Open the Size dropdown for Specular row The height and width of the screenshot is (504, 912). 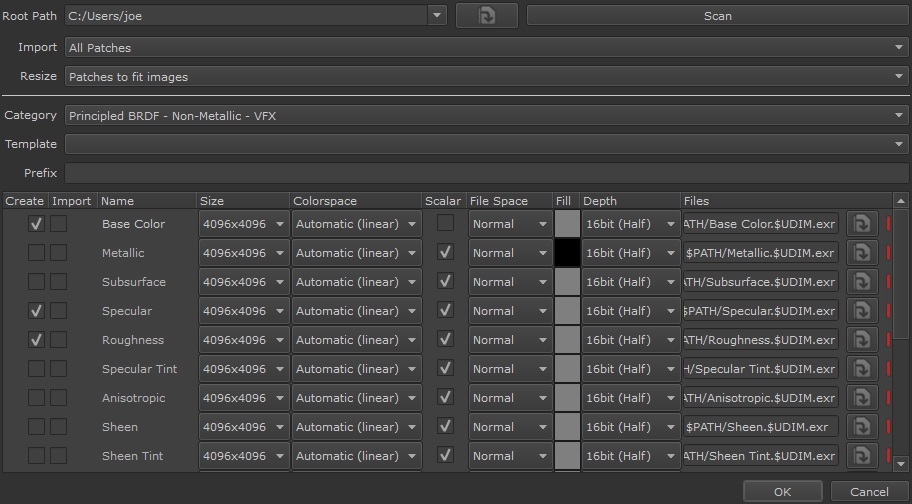244,311
